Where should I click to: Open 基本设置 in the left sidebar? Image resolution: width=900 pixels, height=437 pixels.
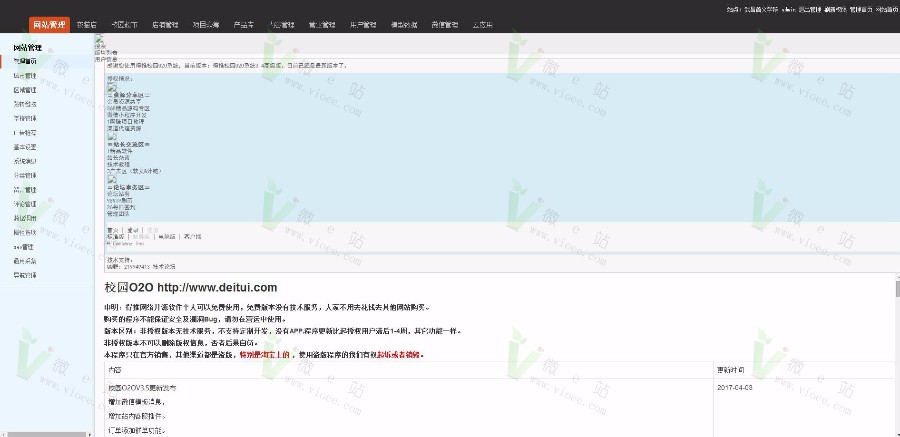[x=25, y=147]
